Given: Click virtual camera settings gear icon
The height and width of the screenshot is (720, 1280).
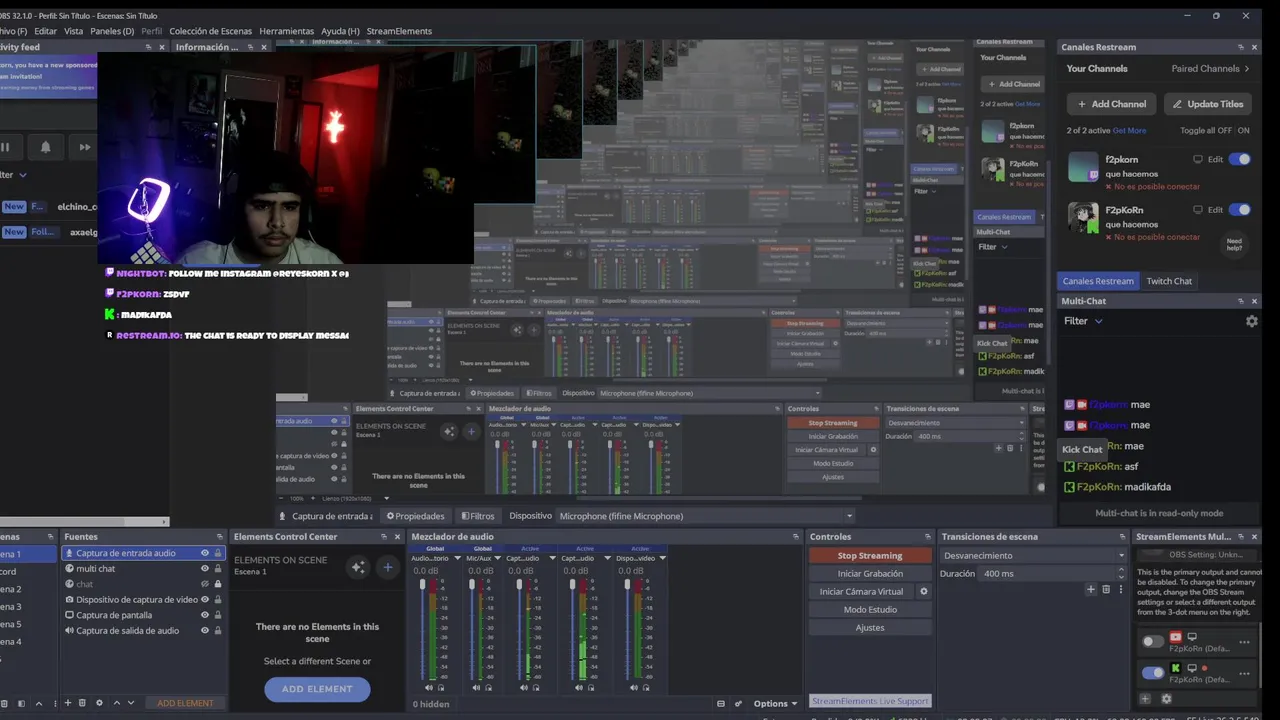Looking at the screenshot, I should click(923, 591).
